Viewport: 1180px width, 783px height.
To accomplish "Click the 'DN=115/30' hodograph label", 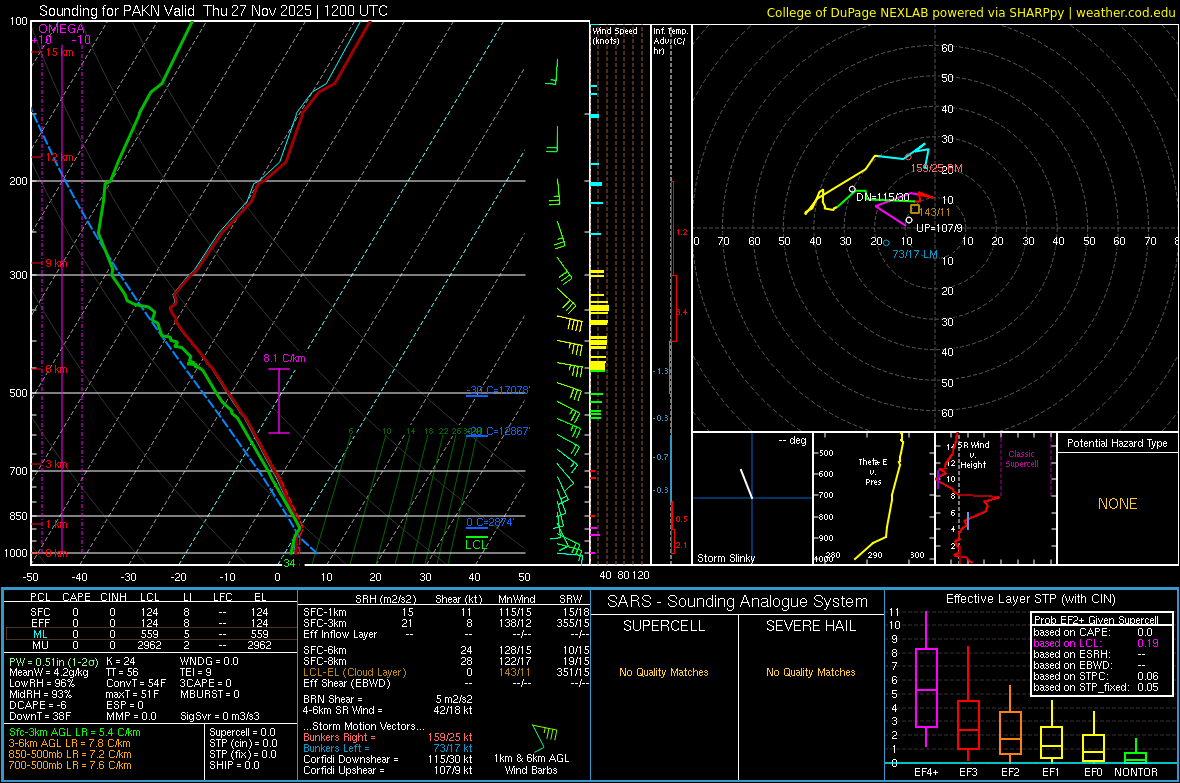I will coord(883,197).
